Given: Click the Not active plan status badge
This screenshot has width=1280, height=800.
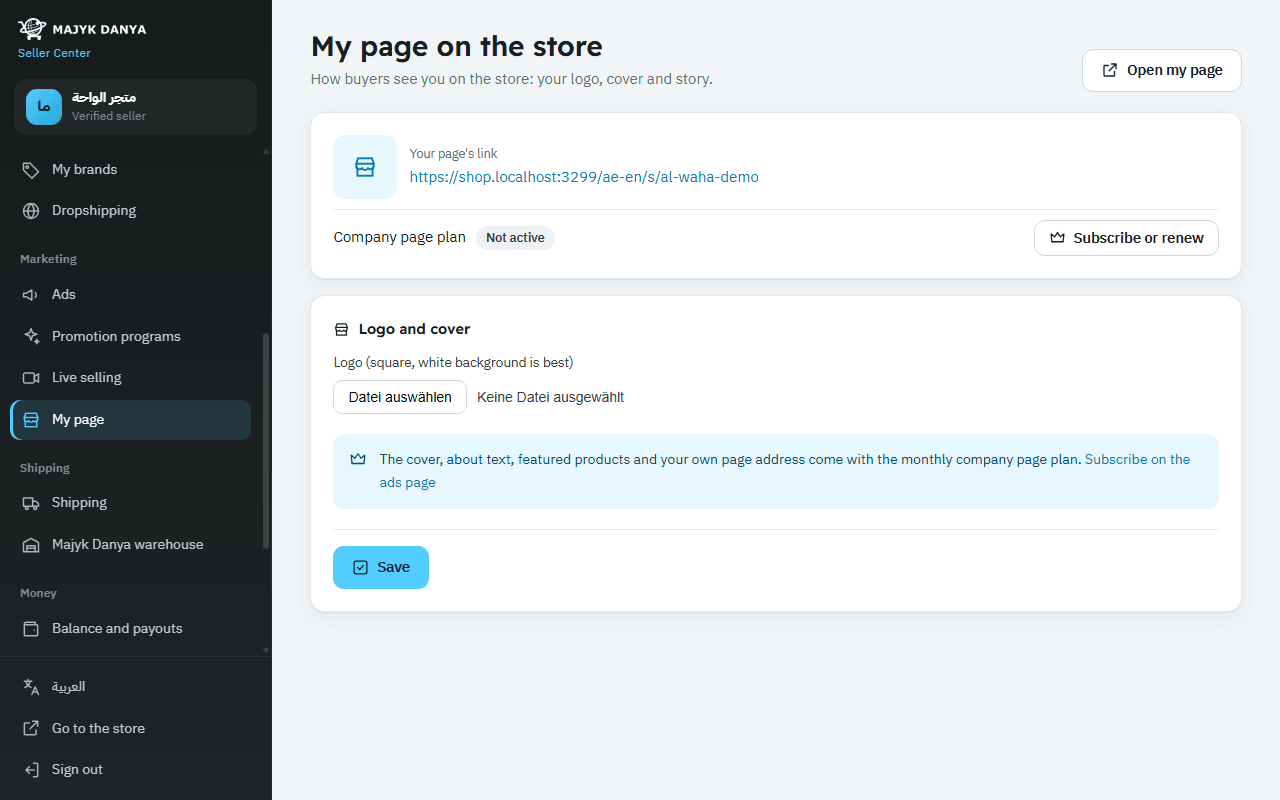Looking at the screenshot, I should [515, 238].
